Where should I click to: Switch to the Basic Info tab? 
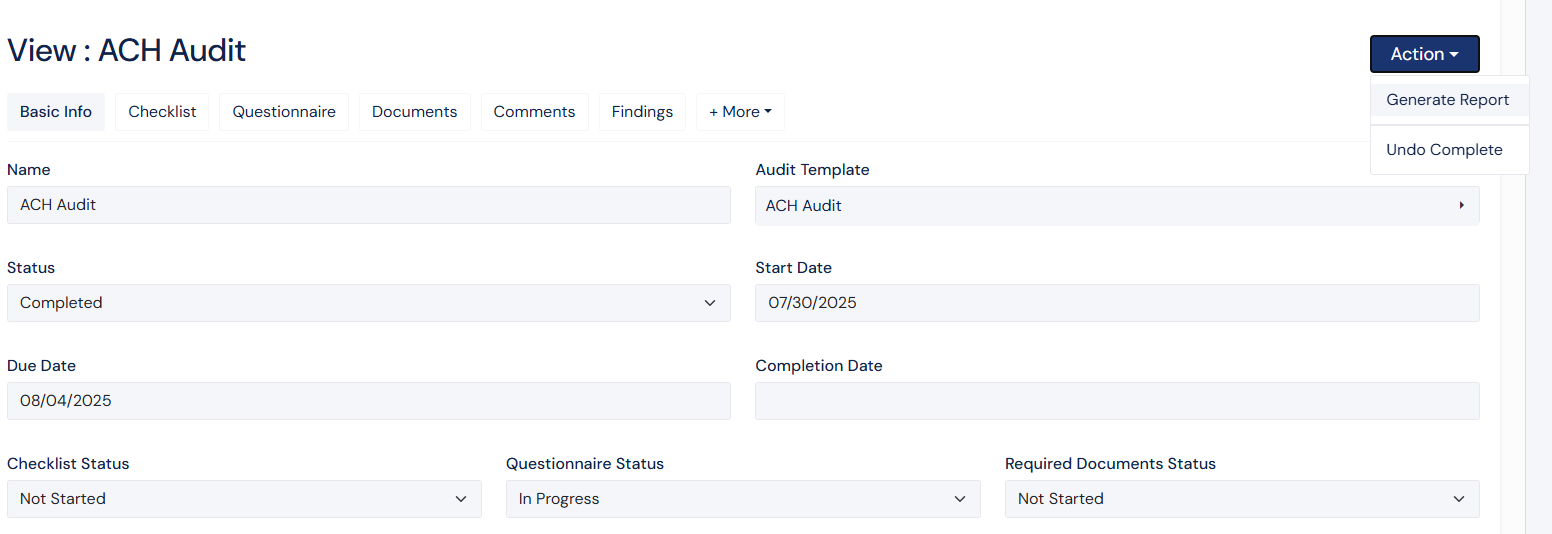[56, 112]
